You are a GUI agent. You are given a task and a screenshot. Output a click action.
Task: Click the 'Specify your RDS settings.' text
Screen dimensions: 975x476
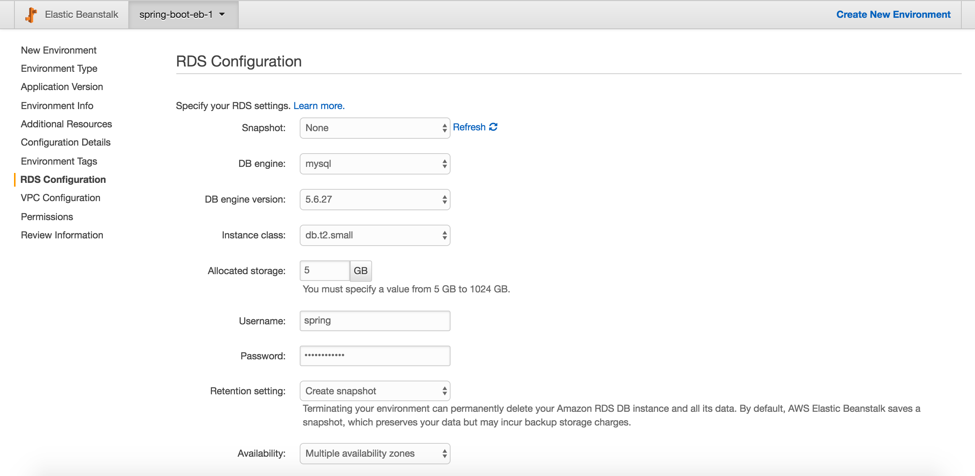[234, 106]
